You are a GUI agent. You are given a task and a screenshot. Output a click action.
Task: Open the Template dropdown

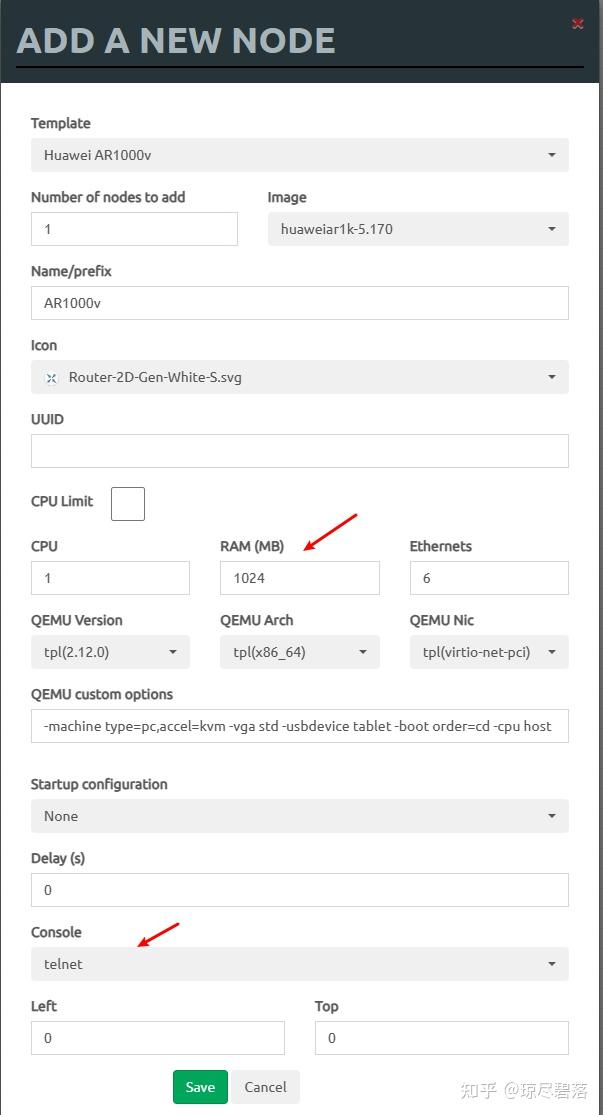299,155
